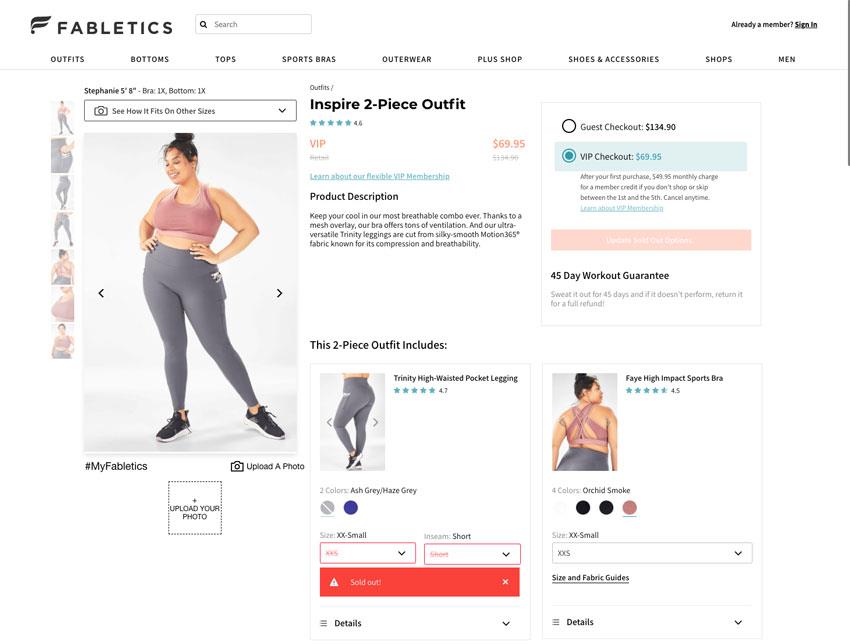Image resolution: width=850 pixels, height=644 pixels.
Task: Click the Fabletics logo
Action: coord(102,25)
